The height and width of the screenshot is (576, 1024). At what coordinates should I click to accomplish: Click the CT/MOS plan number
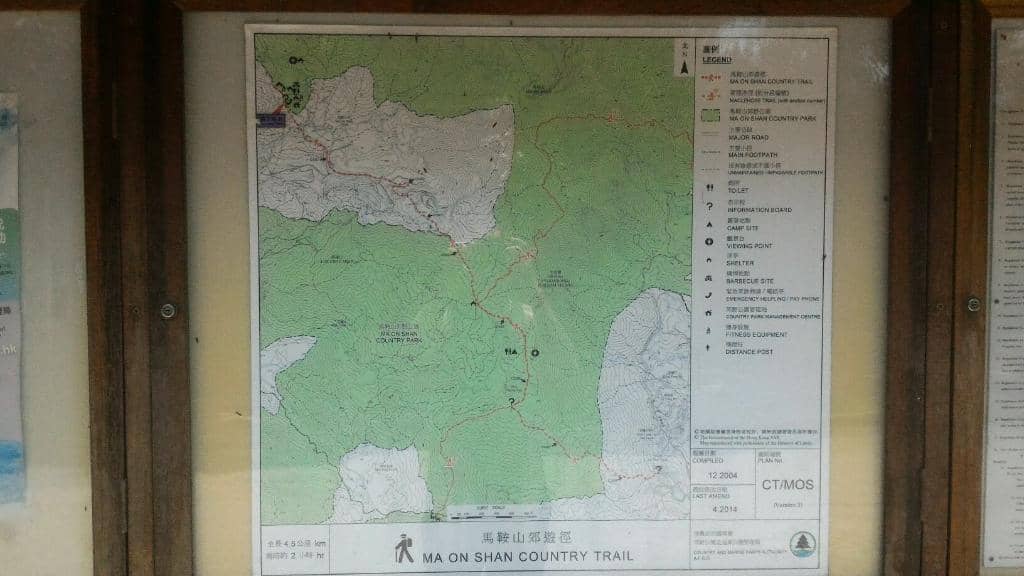coord(787,485)
